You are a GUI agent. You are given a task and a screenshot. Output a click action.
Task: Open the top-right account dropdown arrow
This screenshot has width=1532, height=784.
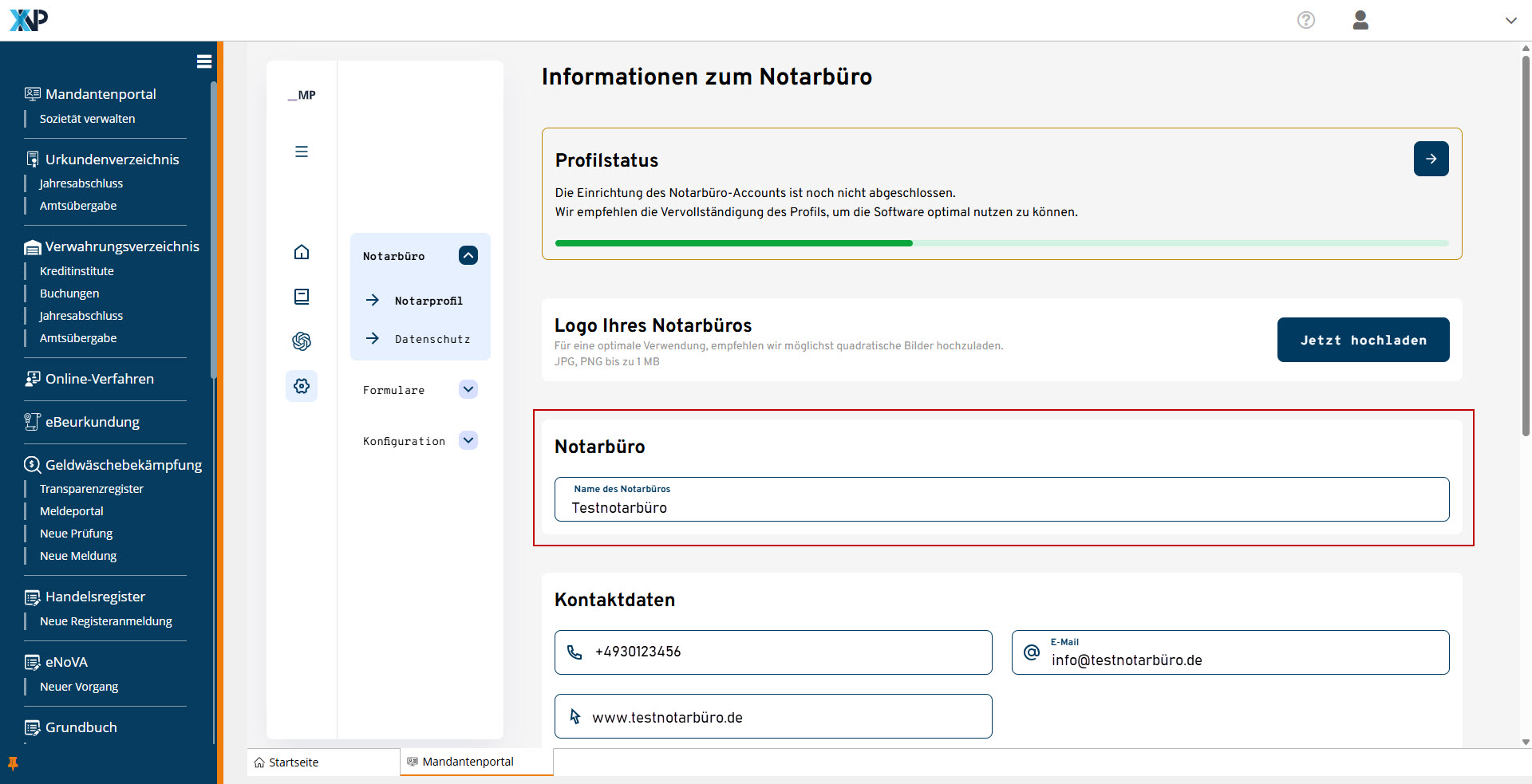(x=1510, y=21)
